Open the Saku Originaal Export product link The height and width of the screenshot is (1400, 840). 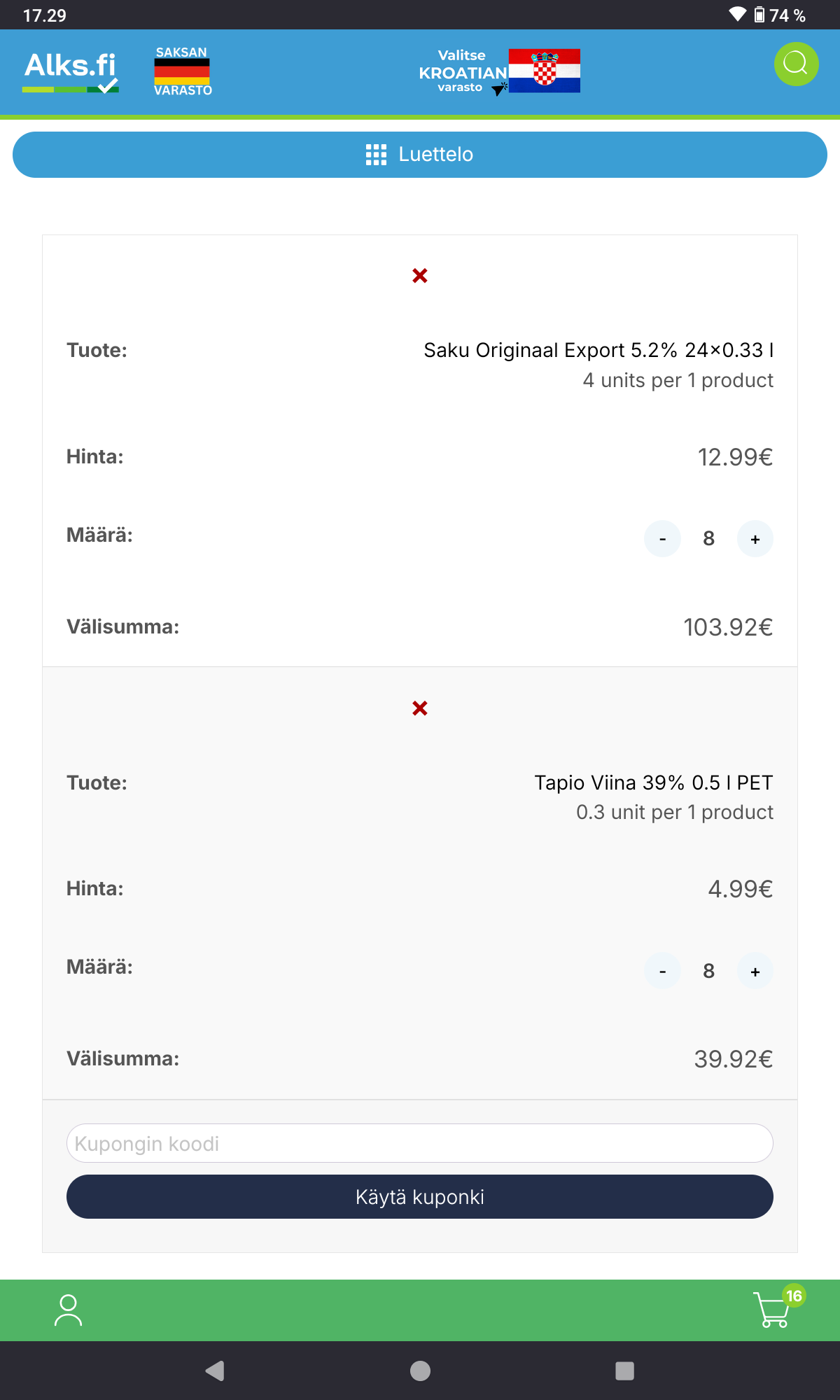point(598,350)
